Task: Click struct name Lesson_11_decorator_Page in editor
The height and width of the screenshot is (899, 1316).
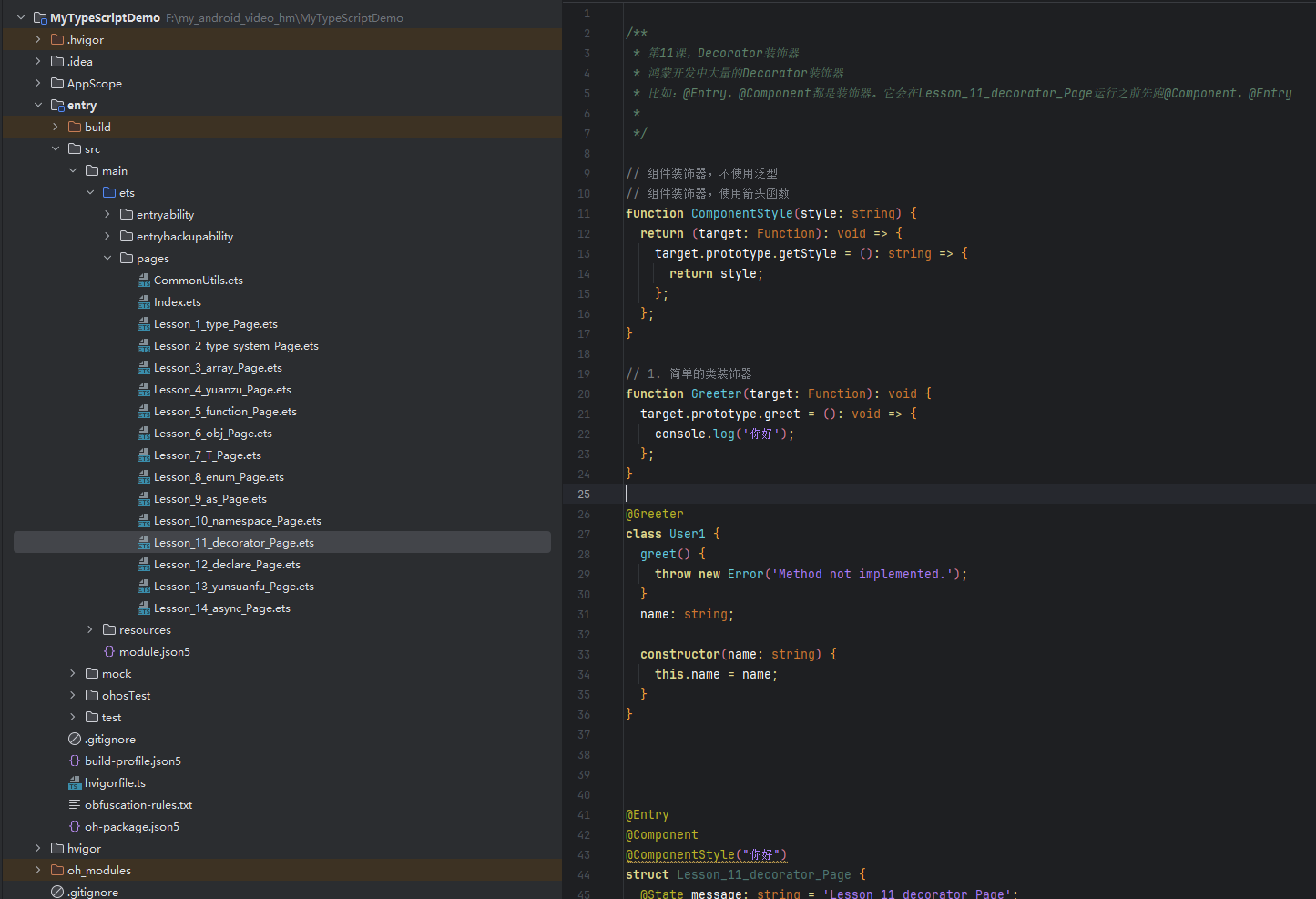Action: 763,874
